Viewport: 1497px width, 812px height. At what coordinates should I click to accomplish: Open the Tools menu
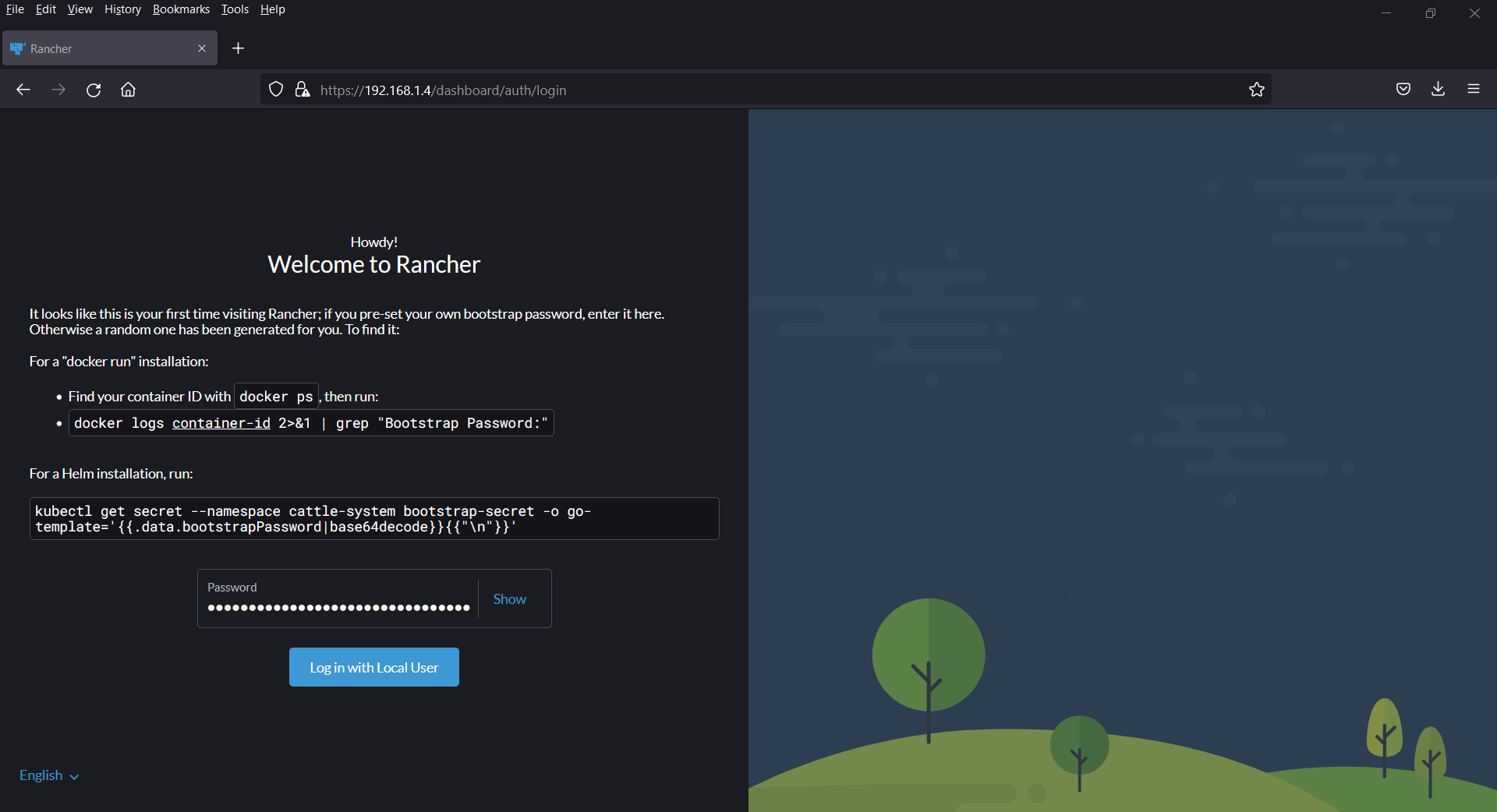tap(235, 9)
